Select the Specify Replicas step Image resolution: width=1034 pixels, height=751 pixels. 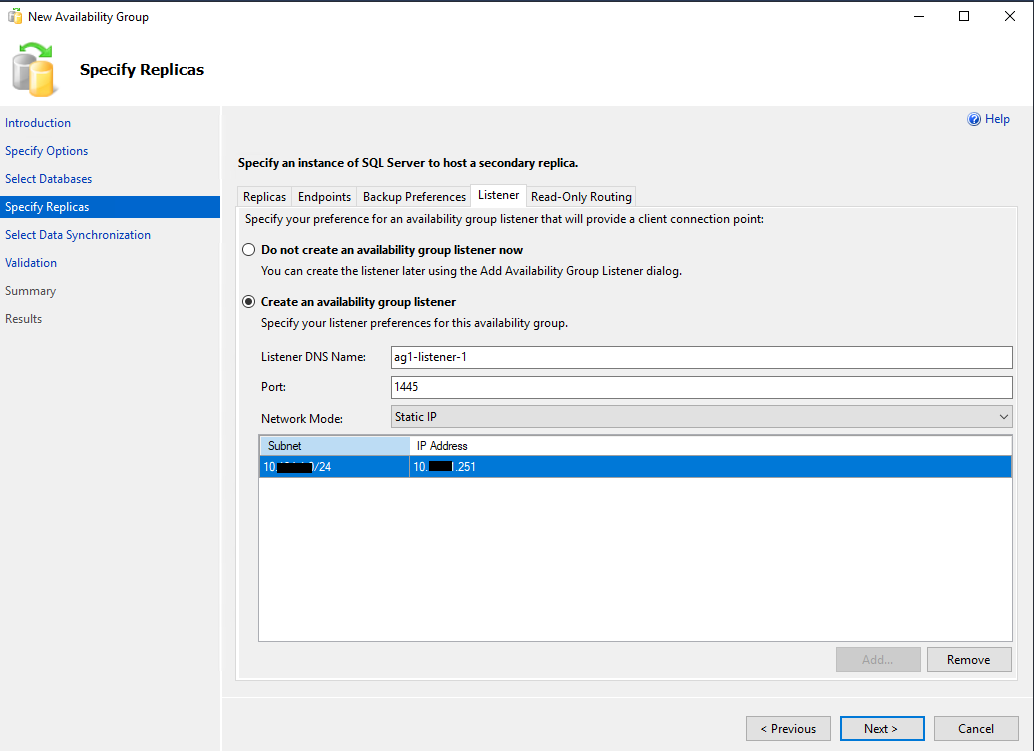click(109, 207)
